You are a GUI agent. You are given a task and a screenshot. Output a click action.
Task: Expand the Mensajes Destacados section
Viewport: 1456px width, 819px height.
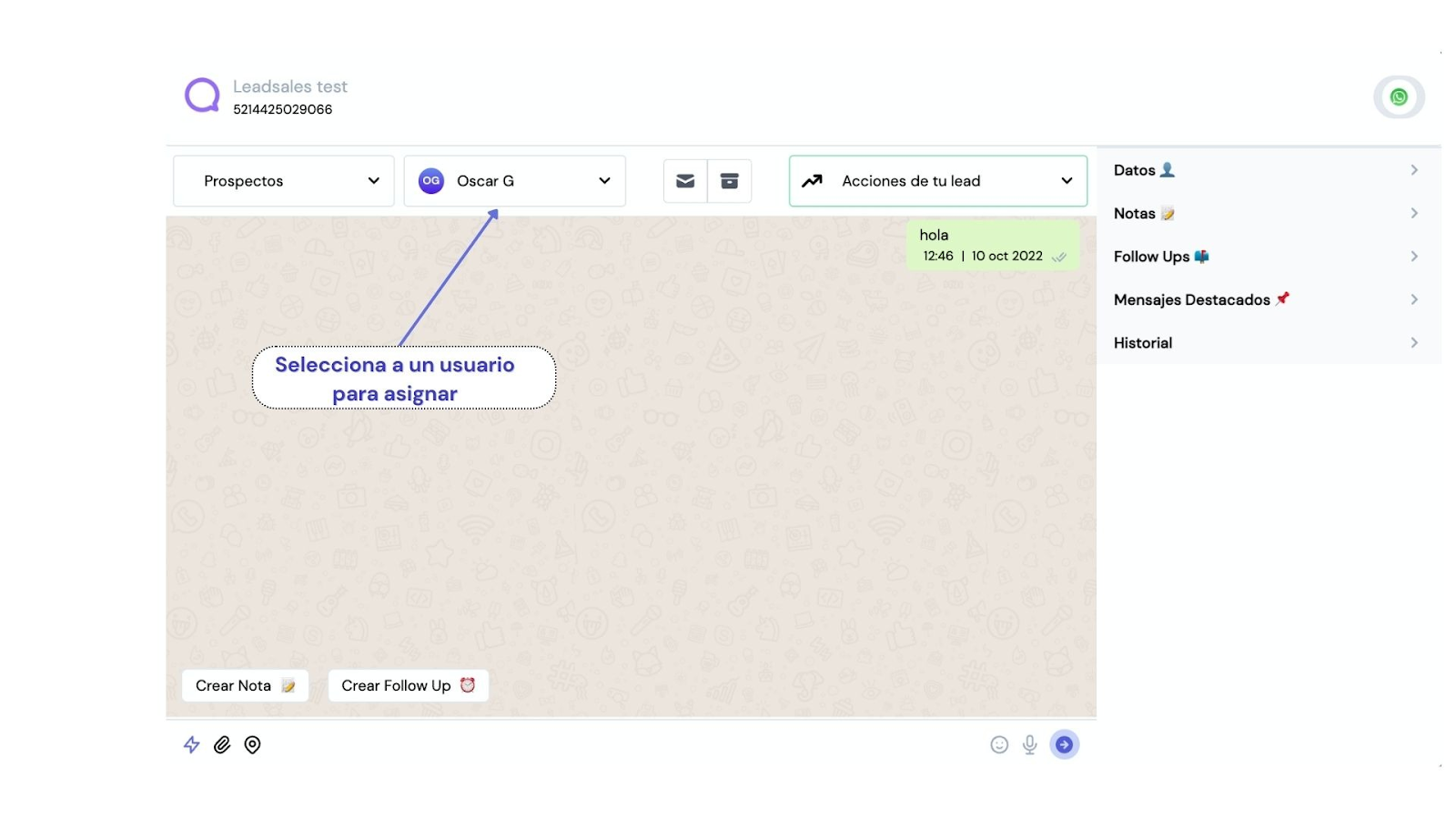(x=1269, y=299)
